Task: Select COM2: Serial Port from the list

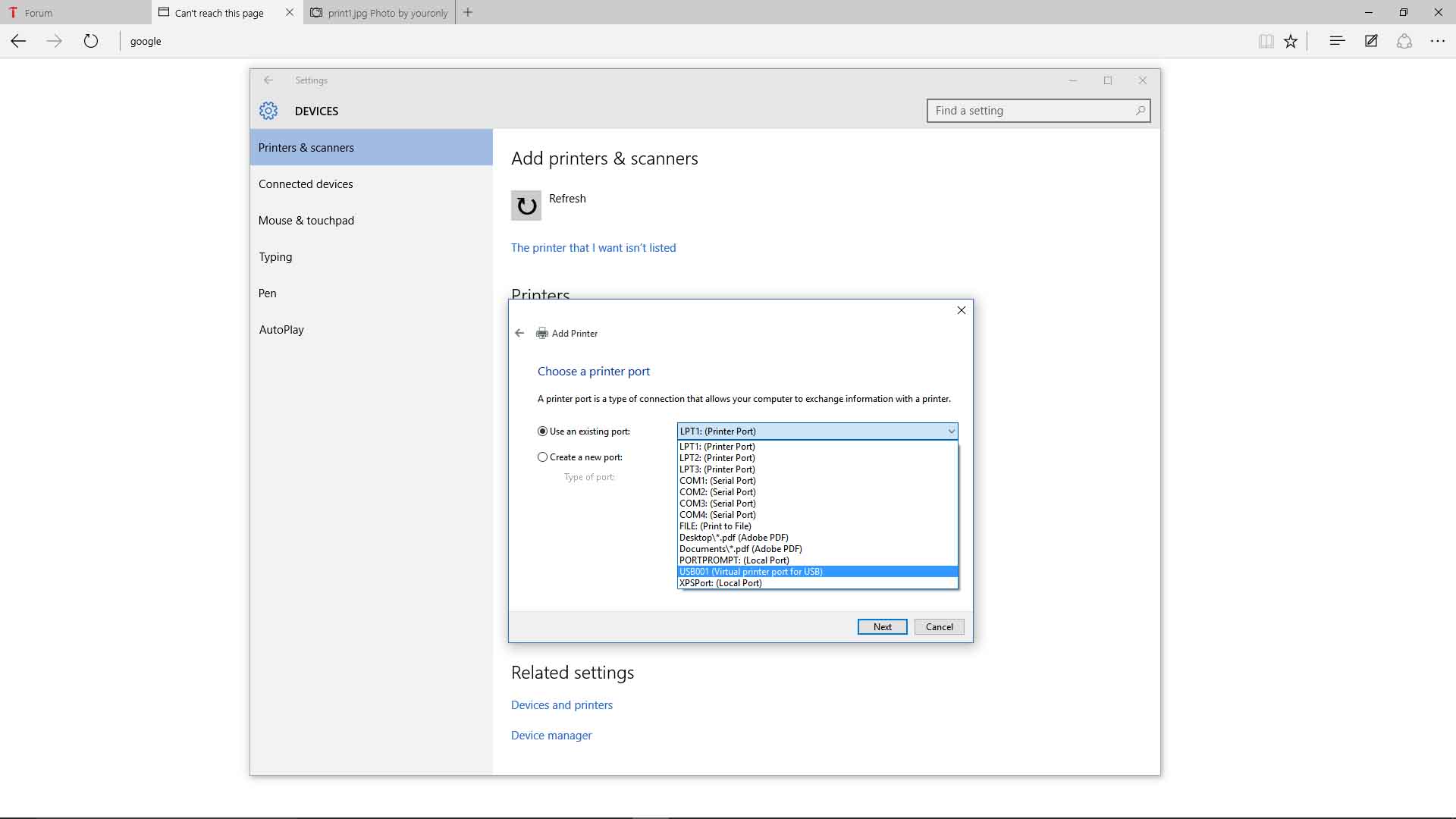Action: point(717,491)
